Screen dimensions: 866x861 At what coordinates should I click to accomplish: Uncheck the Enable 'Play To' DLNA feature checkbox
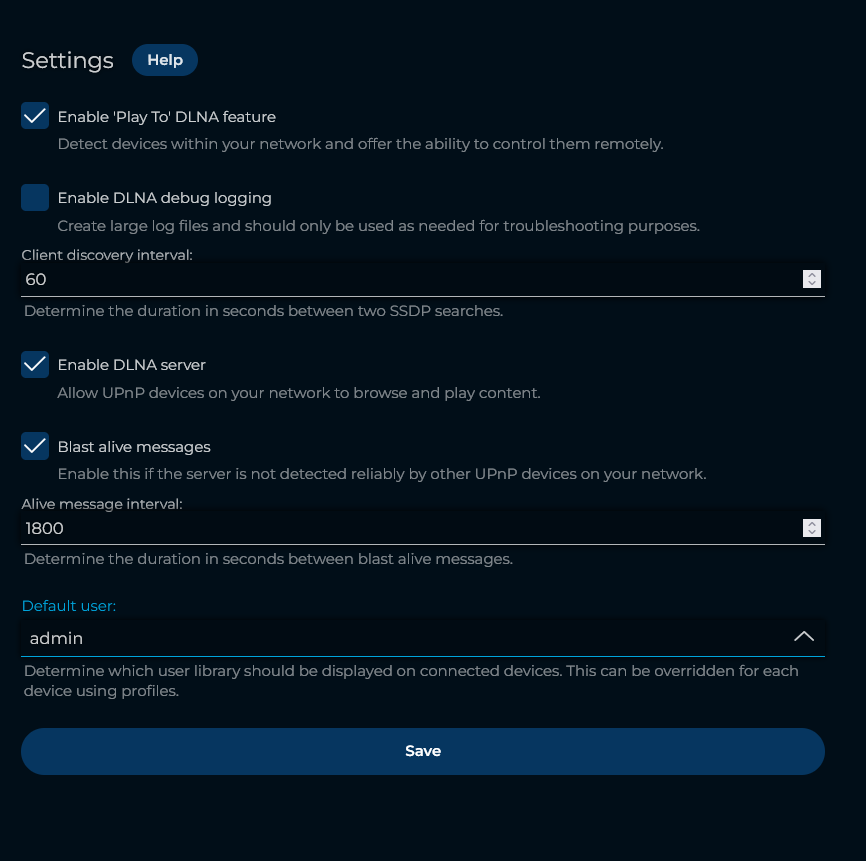(x=35, y=116)
